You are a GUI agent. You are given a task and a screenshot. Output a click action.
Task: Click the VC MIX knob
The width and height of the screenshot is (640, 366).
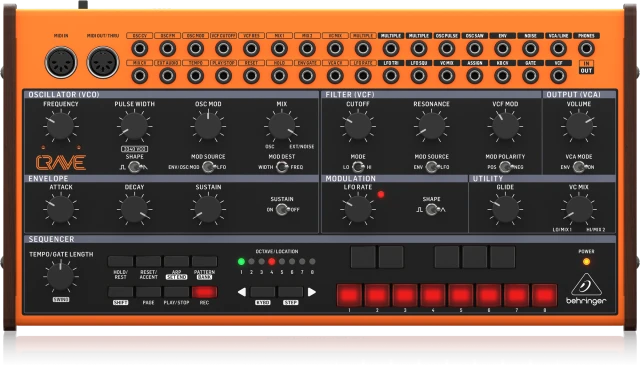pos(579,209)
